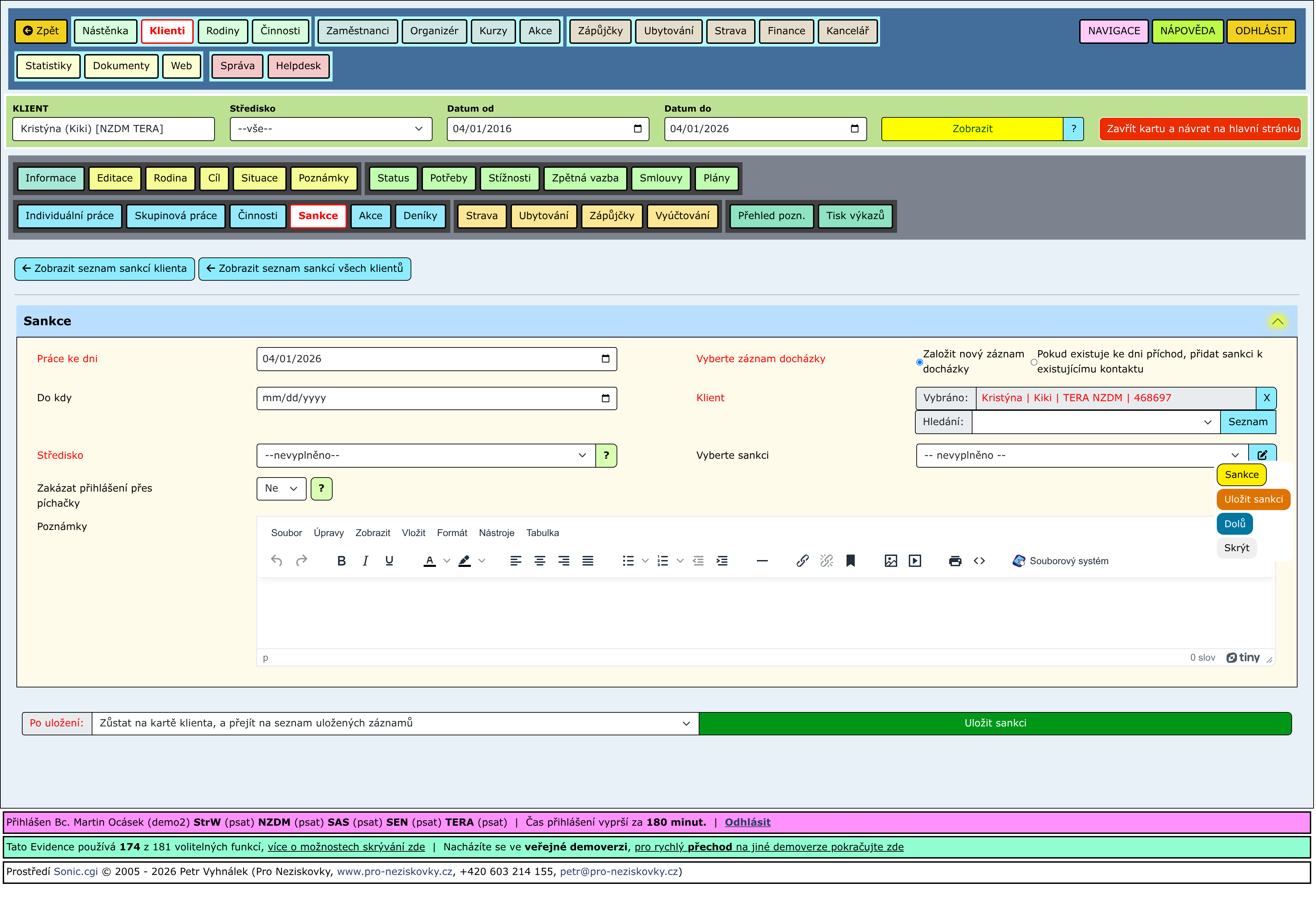The height and width of the screenshot is (901, 1316).
Task: Click the Odhlásit link in status bar
Action: (747, 822)
